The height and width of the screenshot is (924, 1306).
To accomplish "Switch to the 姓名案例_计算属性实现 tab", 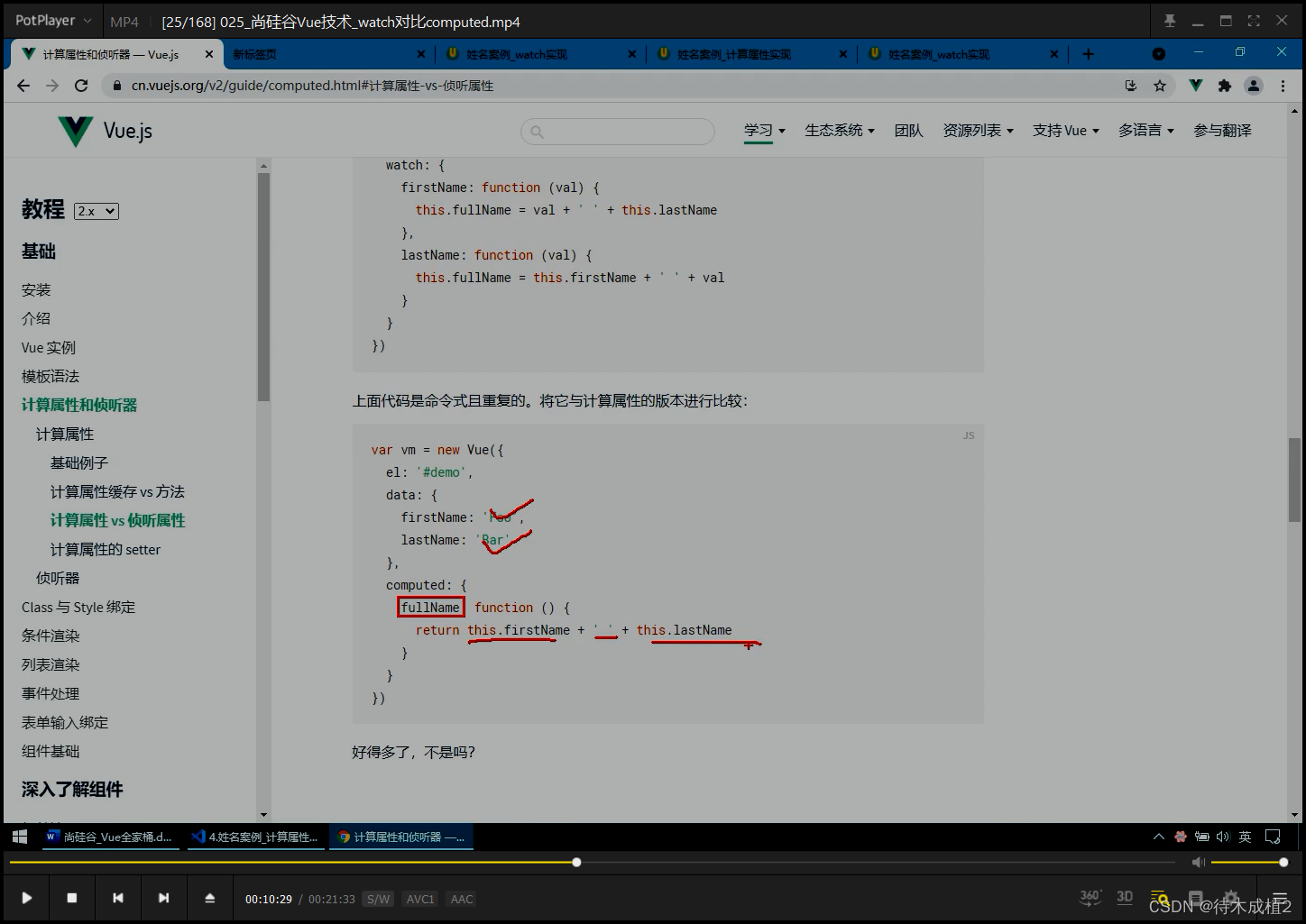I will click(x=736, y=54).
